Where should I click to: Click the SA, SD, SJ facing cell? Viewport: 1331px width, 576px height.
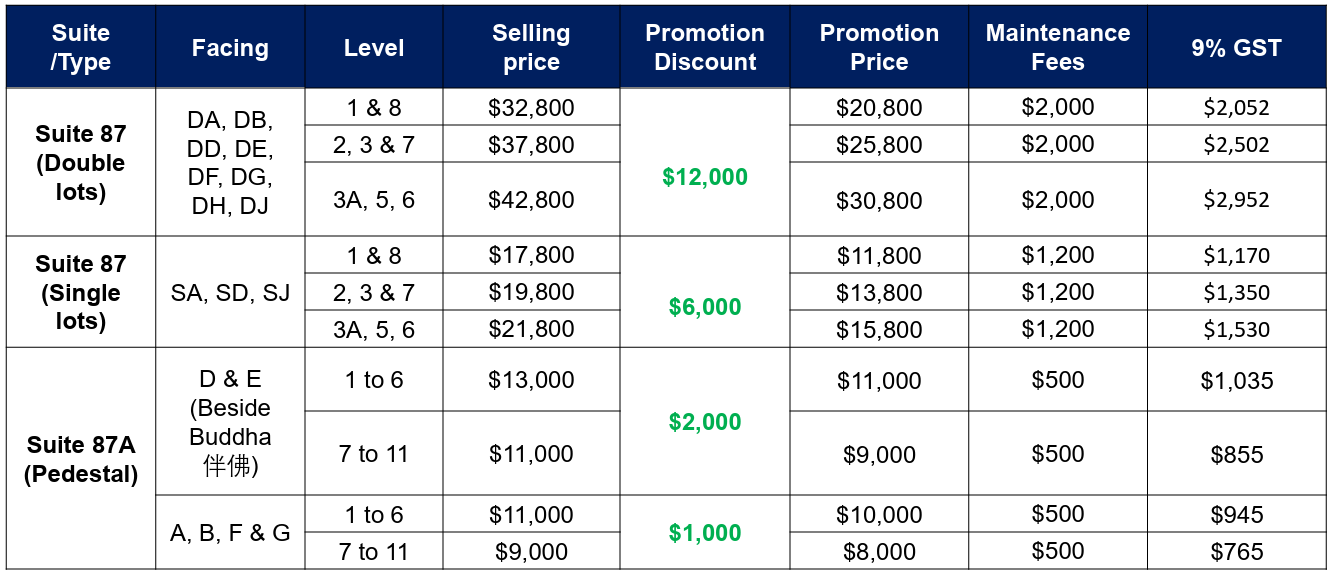[x=230, y=292]
